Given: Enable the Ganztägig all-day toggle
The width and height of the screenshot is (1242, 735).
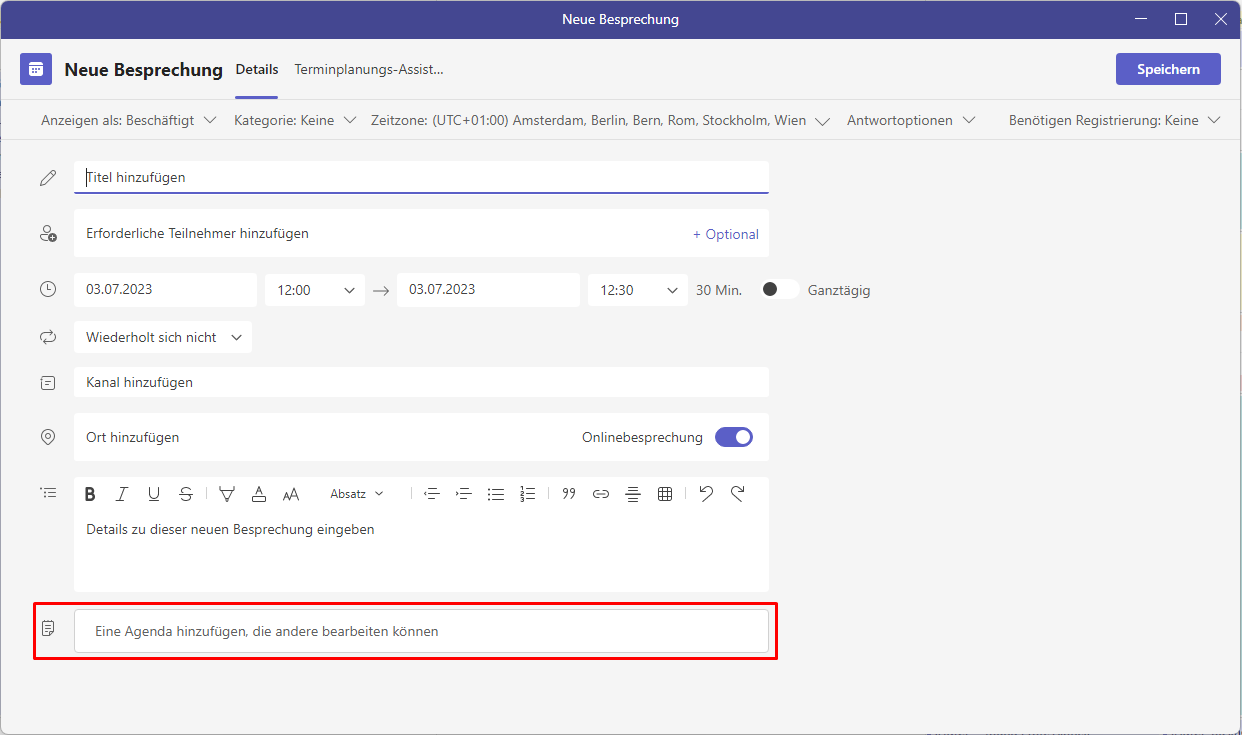Looking at the screenshot, I should pyautogui.click(x=780, y=290).
